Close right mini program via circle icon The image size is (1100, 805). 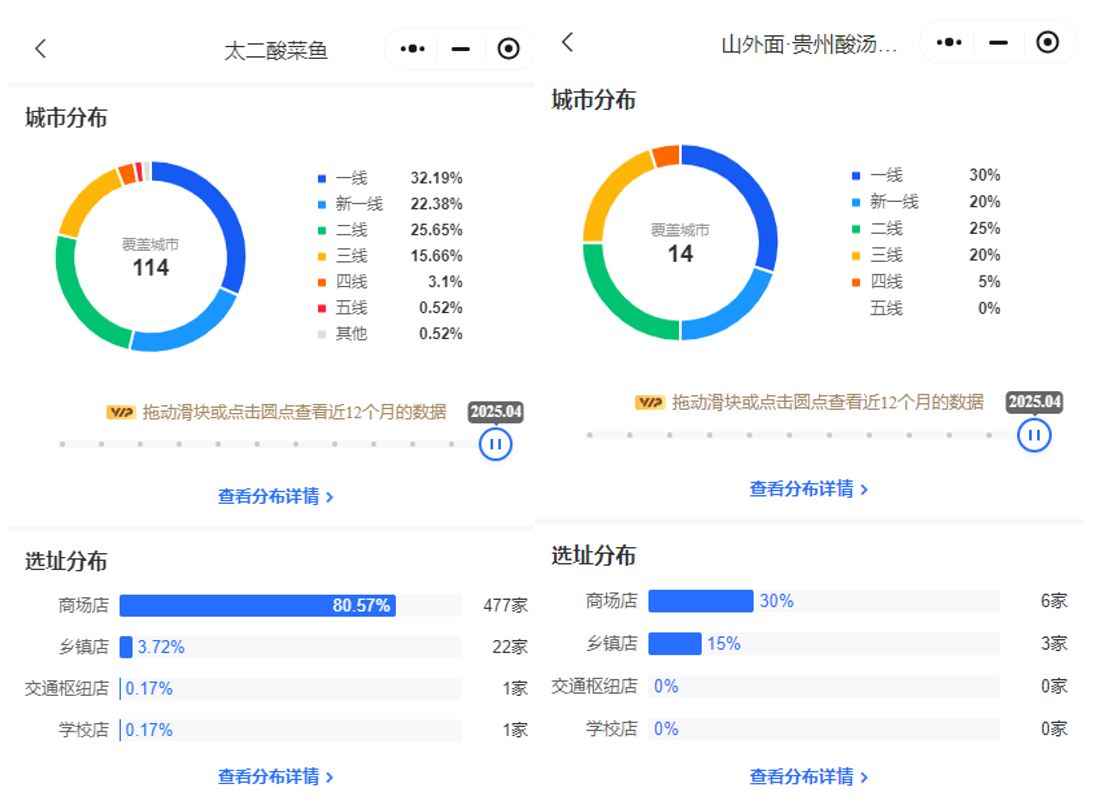[x=1047, y=42]
